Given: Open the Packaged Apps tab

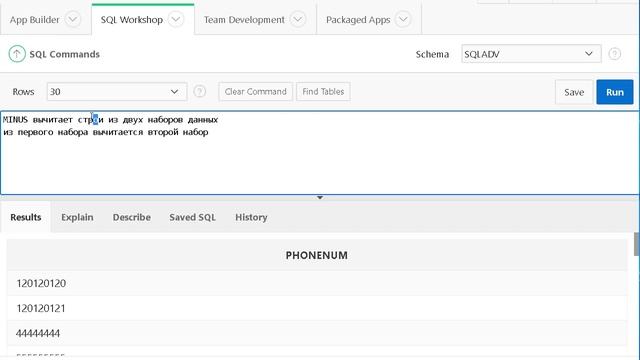Looking at the screenshot, I should (358, 20).
